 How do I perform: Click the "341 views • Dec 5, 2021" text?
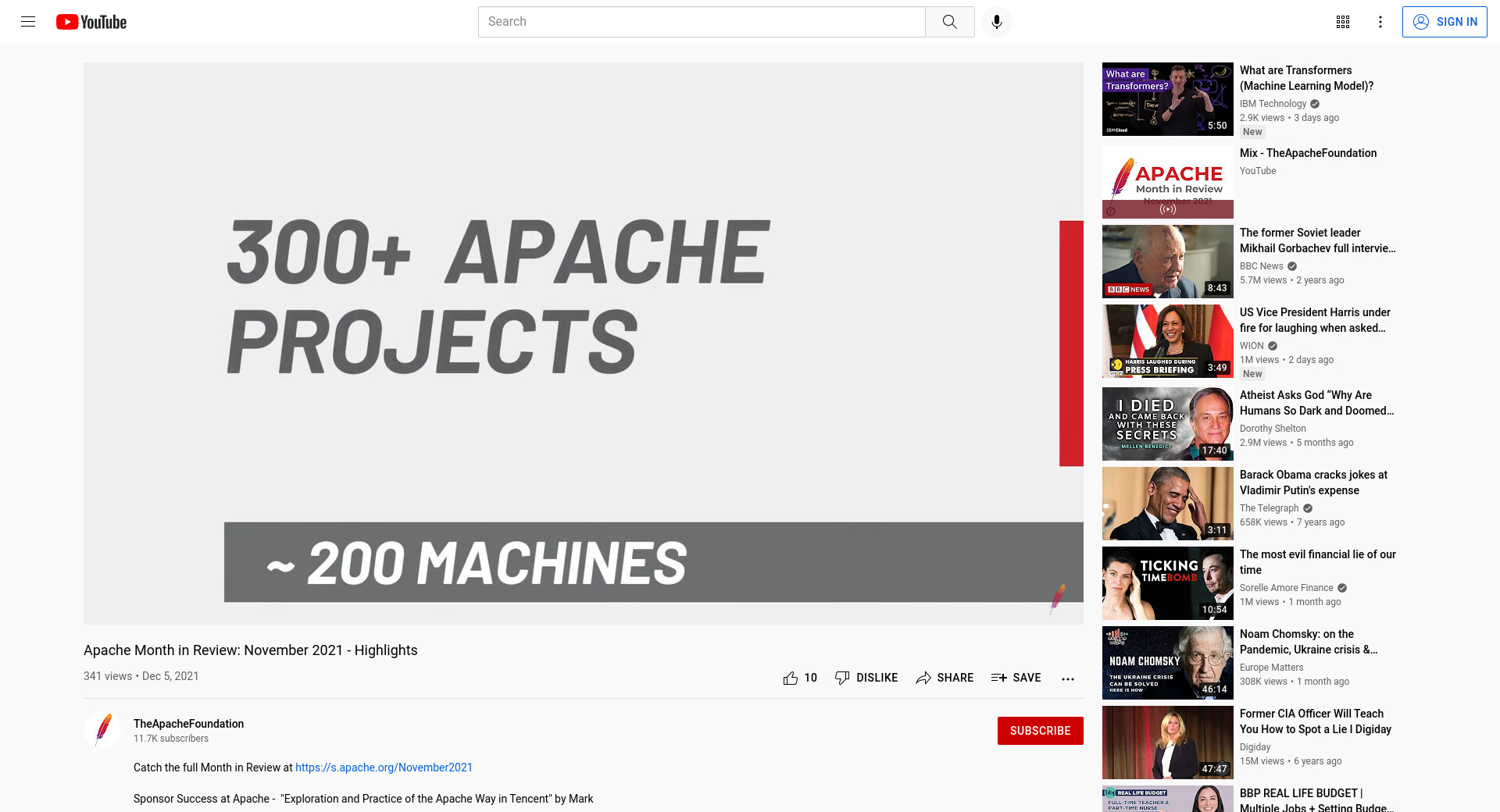coord(141,676)
